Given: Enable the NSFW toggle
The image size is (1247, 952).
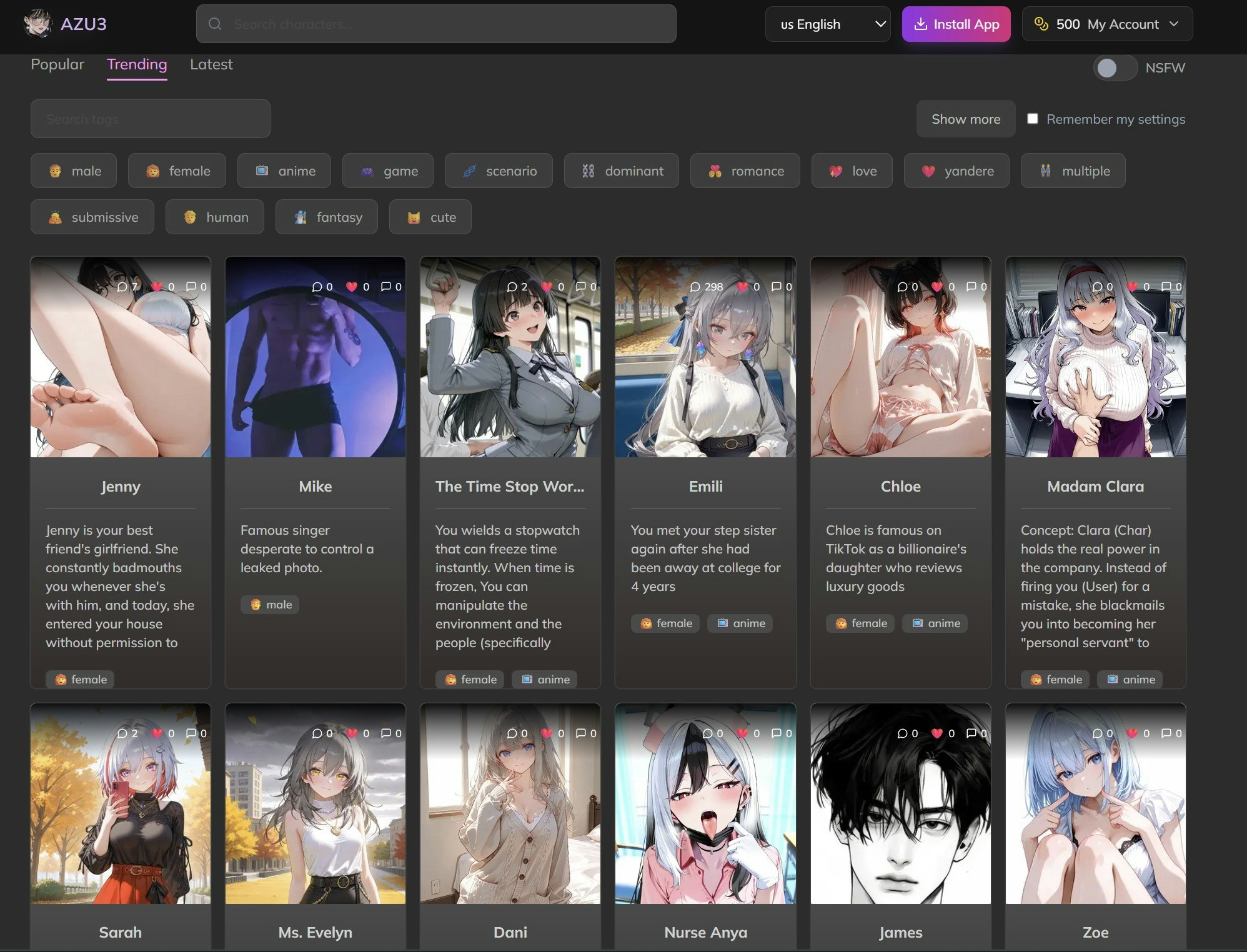Looking at the screenshot, I should point(1115,67).
